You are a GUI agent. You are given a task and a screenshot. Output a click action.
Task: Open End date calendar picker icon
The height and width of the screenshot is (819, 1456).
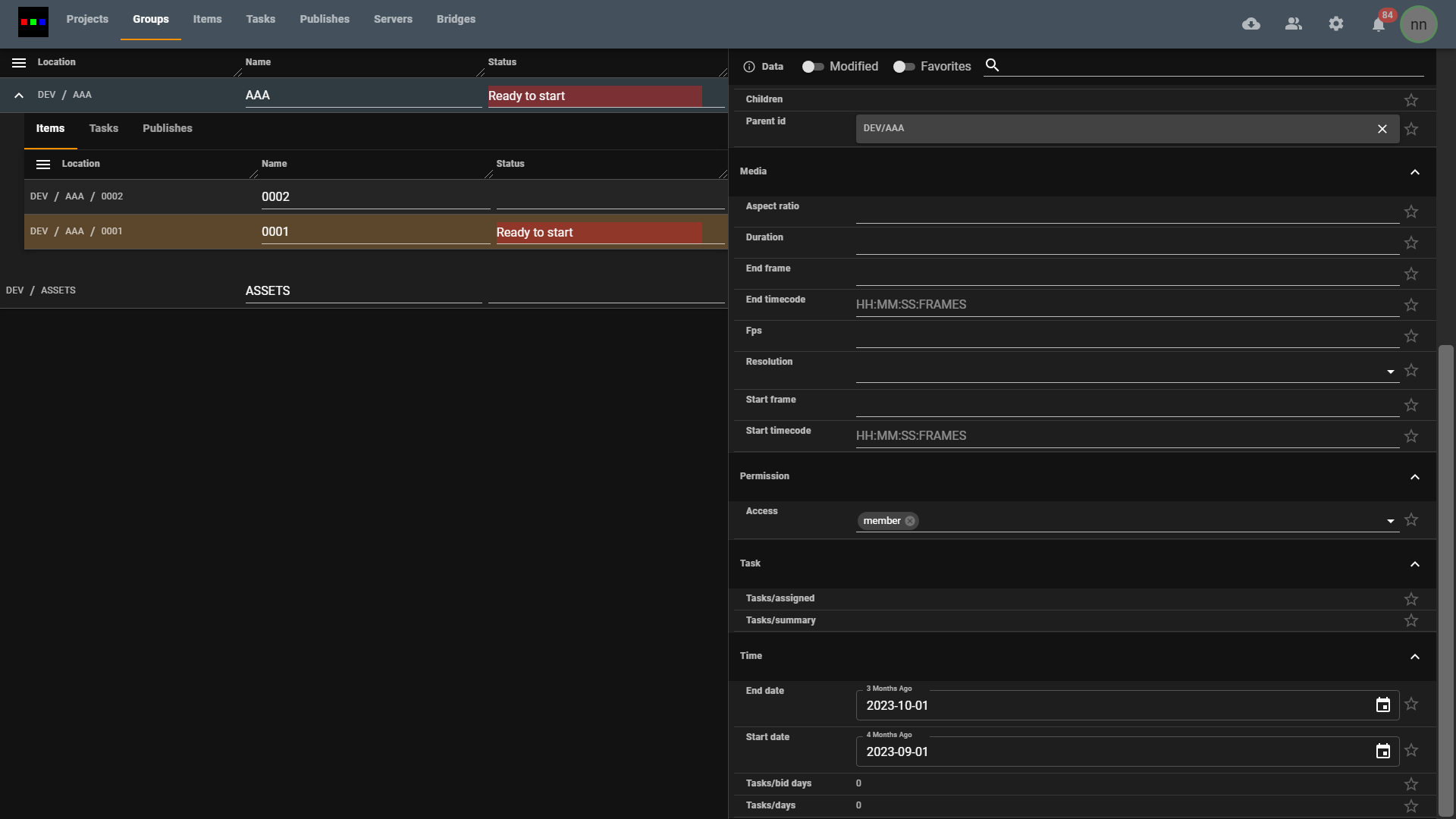click(1383, 705)
